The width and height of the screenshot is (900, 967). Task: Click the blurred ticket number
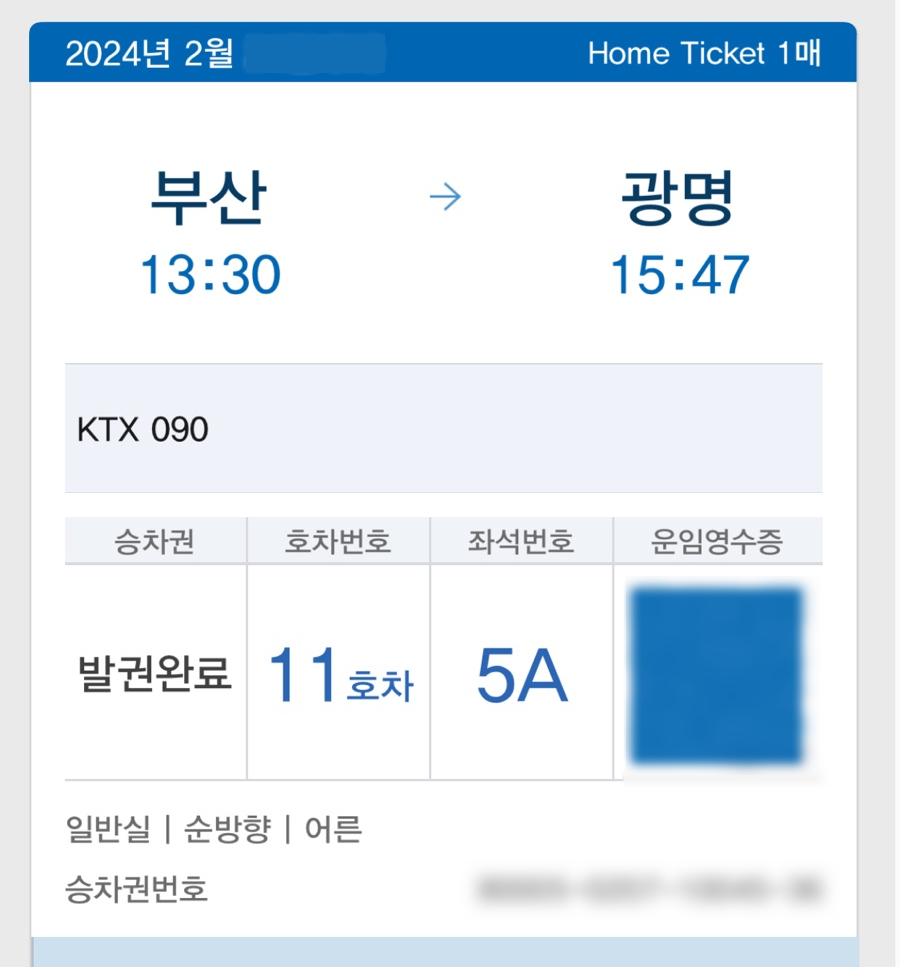click(651, 888)
